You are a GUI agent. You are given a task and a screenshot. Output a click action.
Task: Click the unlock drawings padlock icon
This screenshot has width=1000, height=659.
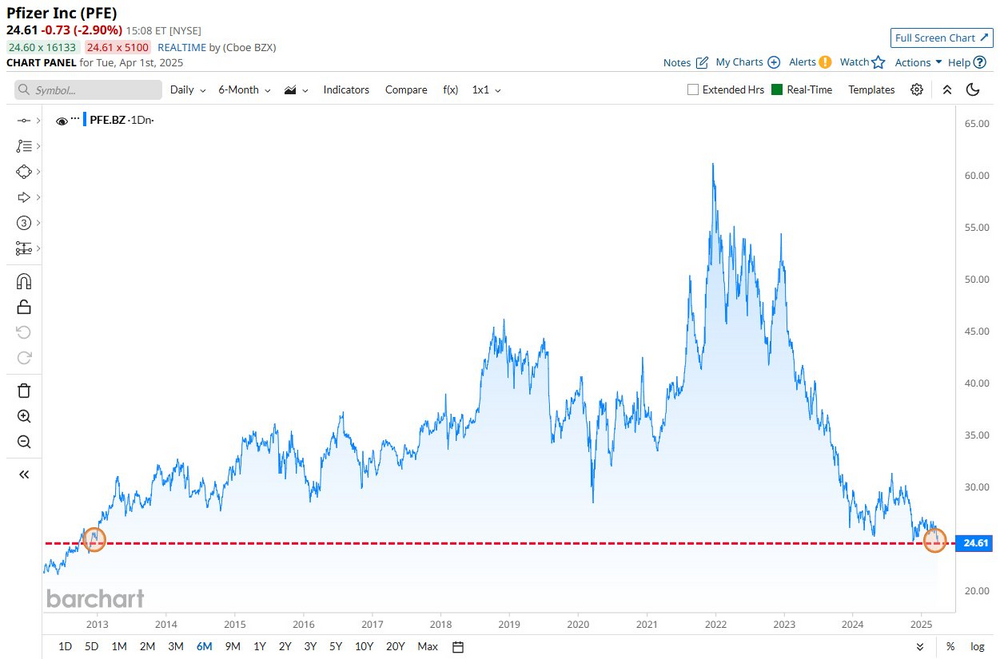coord(24,307)
